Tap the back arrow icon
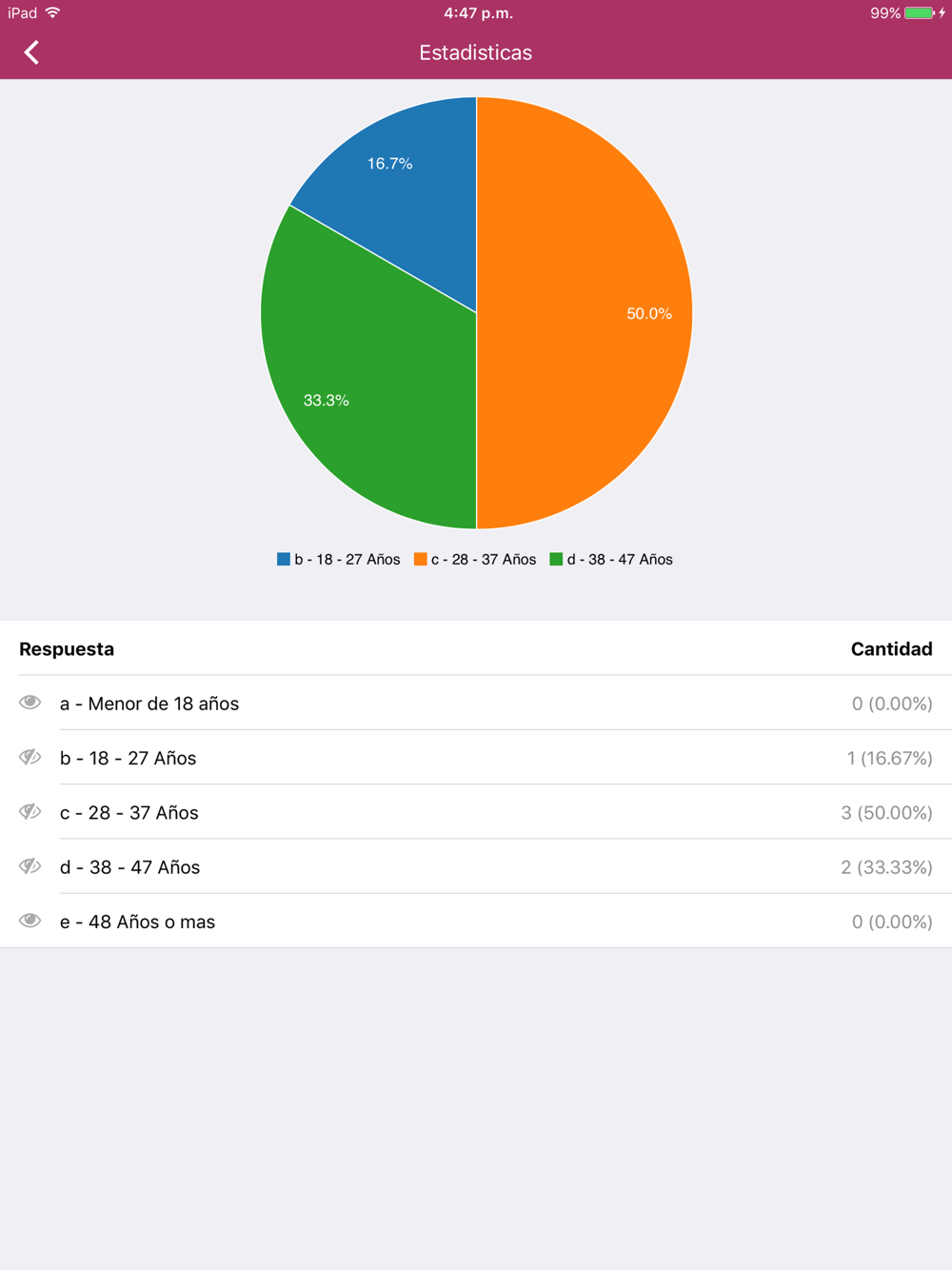The height and width of the screenshot is (1270, 952). [31, 52]
